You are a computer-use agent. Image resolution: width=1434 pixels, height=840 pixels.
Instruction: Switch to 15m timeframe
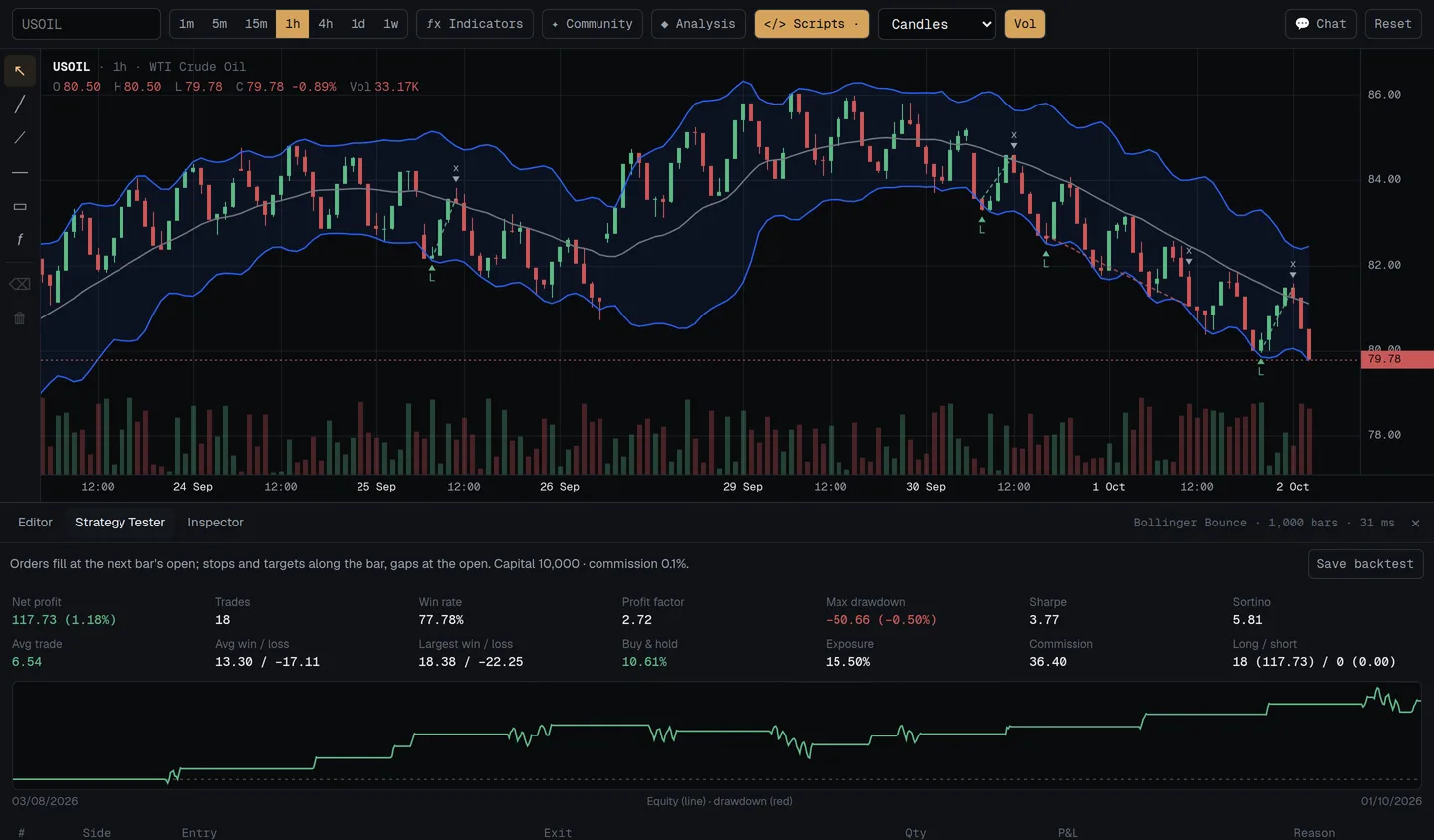point(256,24)
